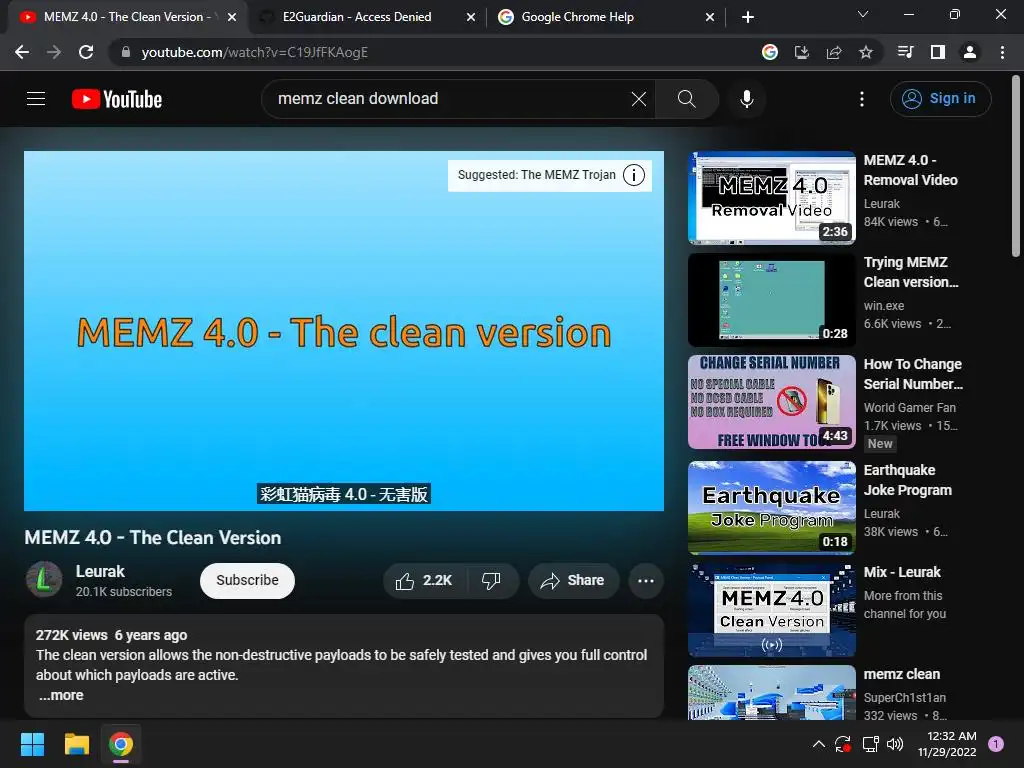Screen dimensions: 1024x768
Task: Click the Sign in button
Action: click(940, 99)
